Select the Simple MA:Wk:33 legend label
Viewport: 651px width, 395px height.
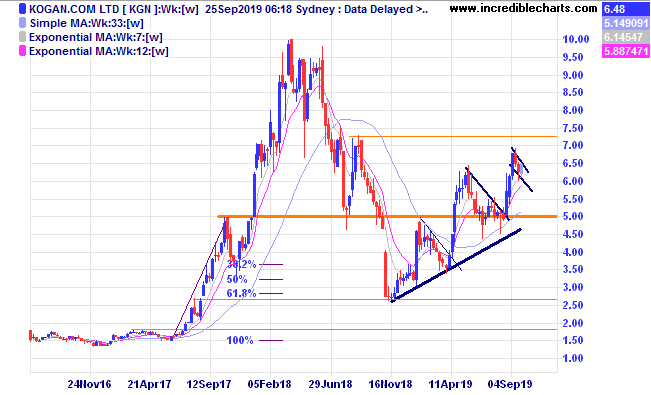point(86,23)
